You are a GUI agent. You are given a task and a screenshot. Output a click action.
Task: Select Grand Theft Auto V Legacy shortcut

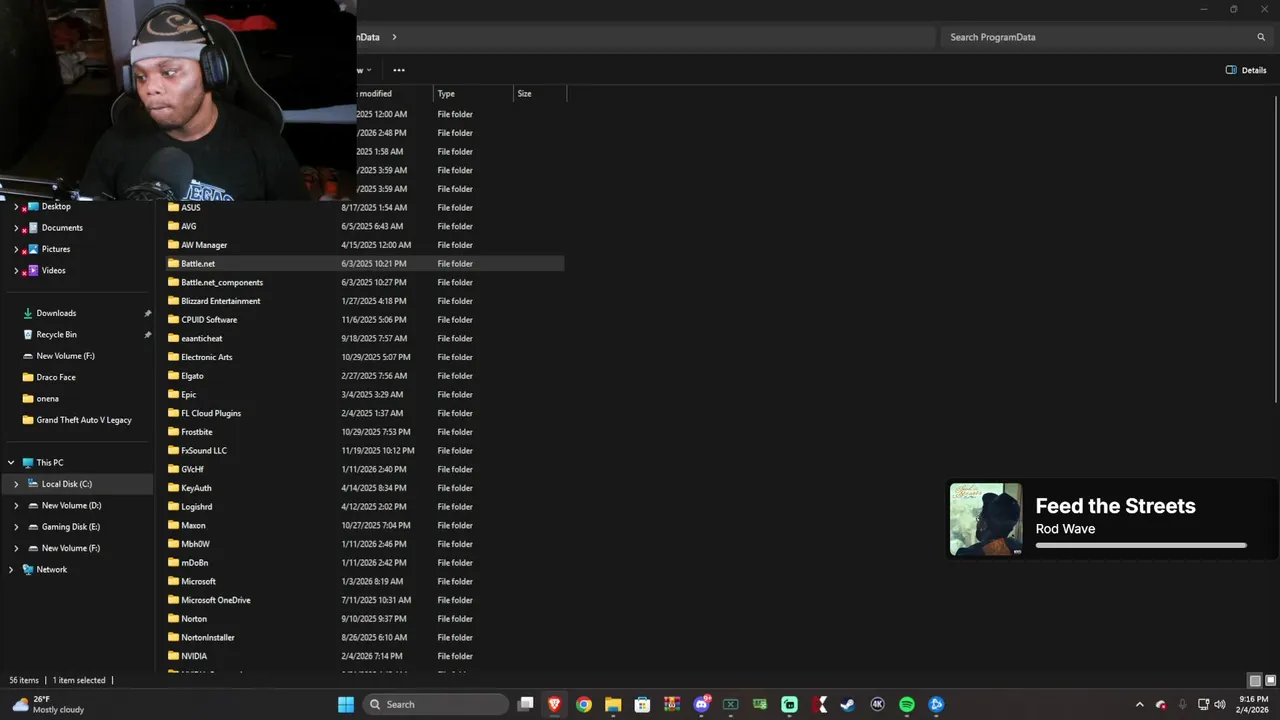(84, 420)
